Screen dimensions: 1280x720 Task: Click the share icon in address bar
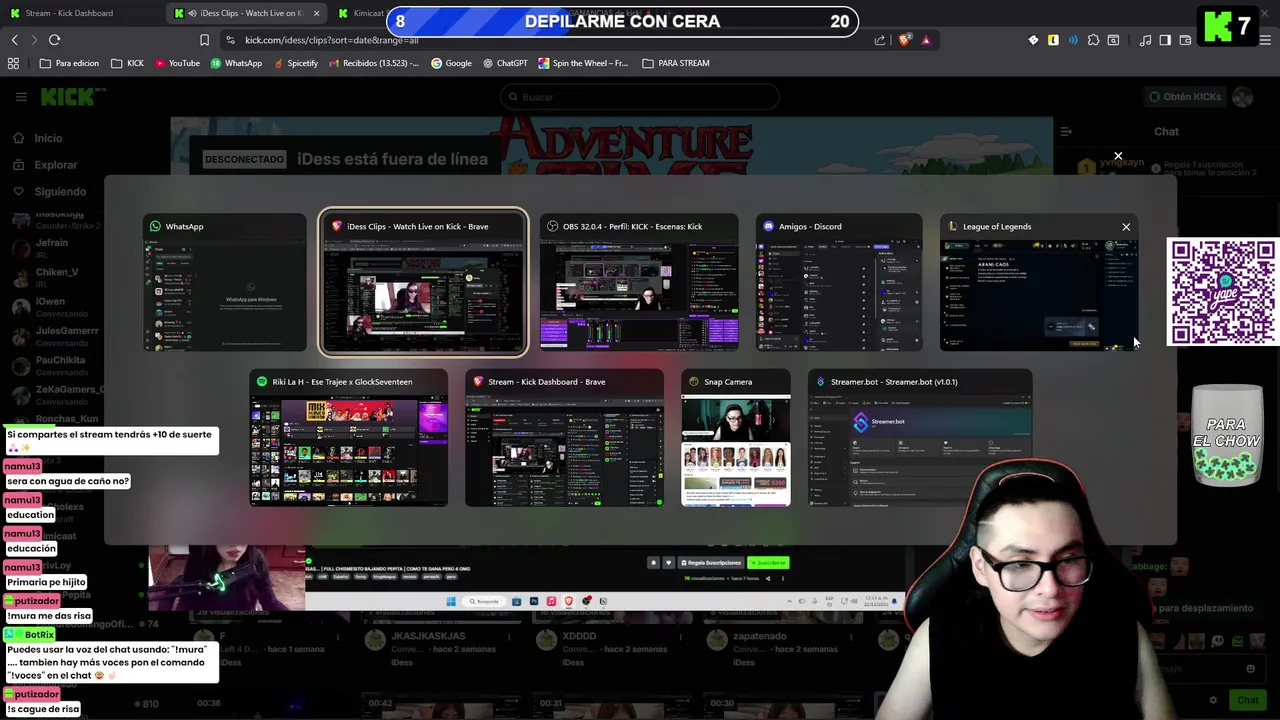(x=880, y=40)
